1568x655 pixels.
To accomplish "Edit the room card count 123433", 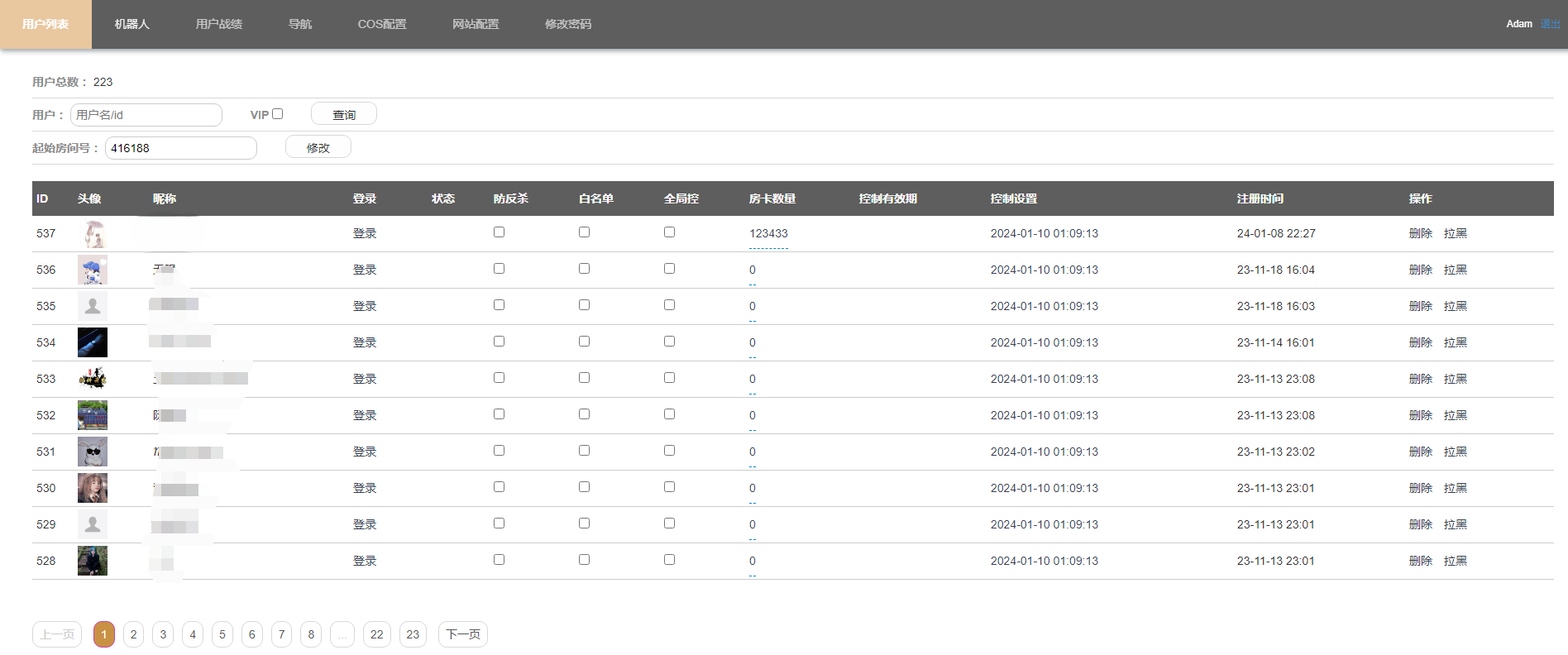I will click(768, 234).
